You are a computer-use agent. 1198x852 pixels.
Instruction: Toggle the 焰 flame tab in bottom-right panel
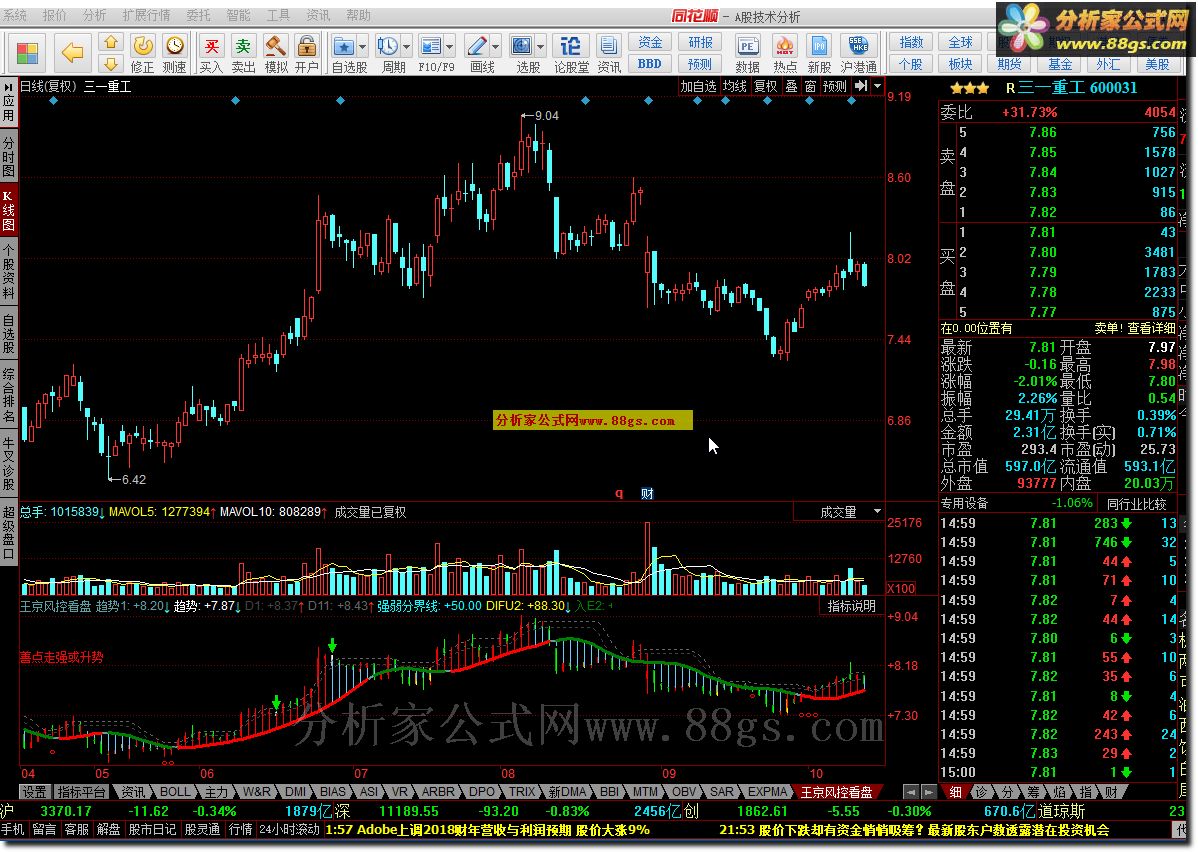point(1059,792)
